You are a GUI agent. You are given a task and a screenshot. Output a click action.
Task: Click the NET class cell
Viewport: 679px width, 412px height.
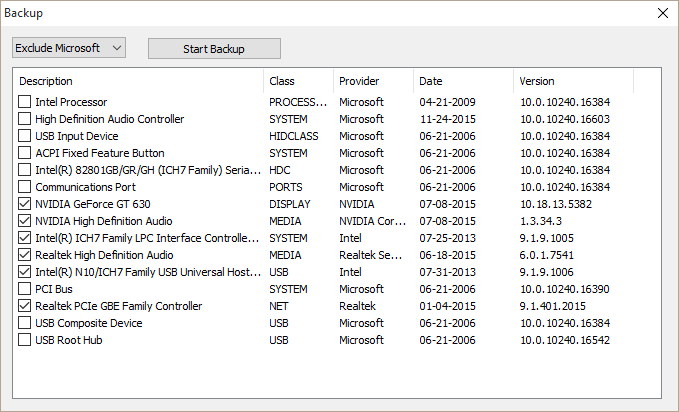pyautogui.click(x=278, y=306)
